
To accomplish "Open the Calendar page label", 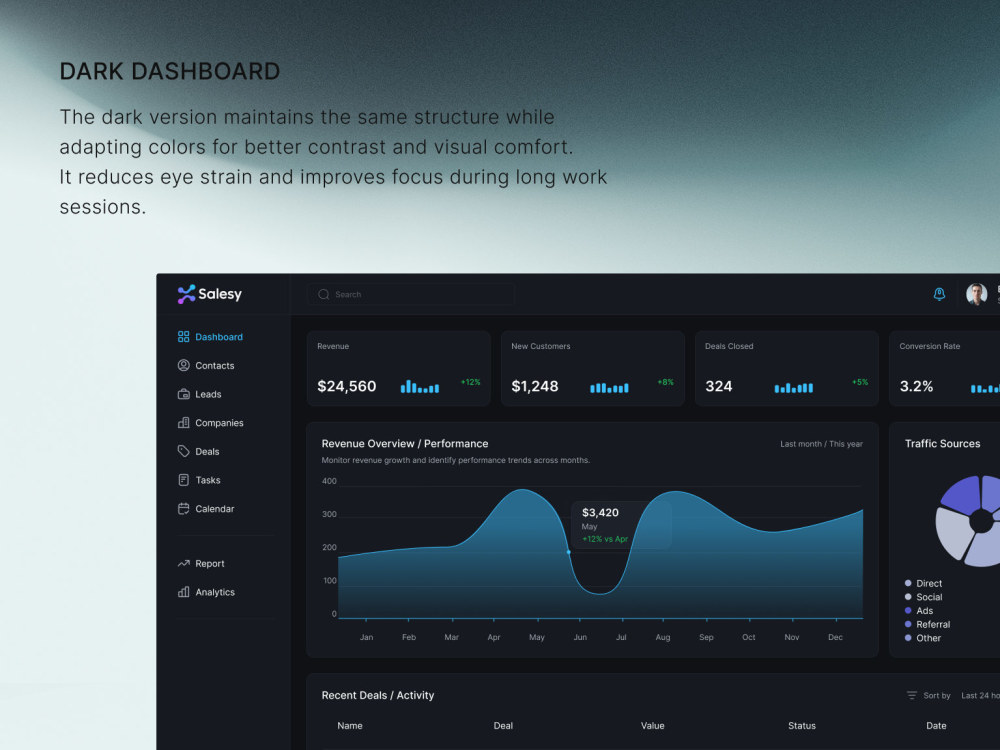I will click(215, 509).
